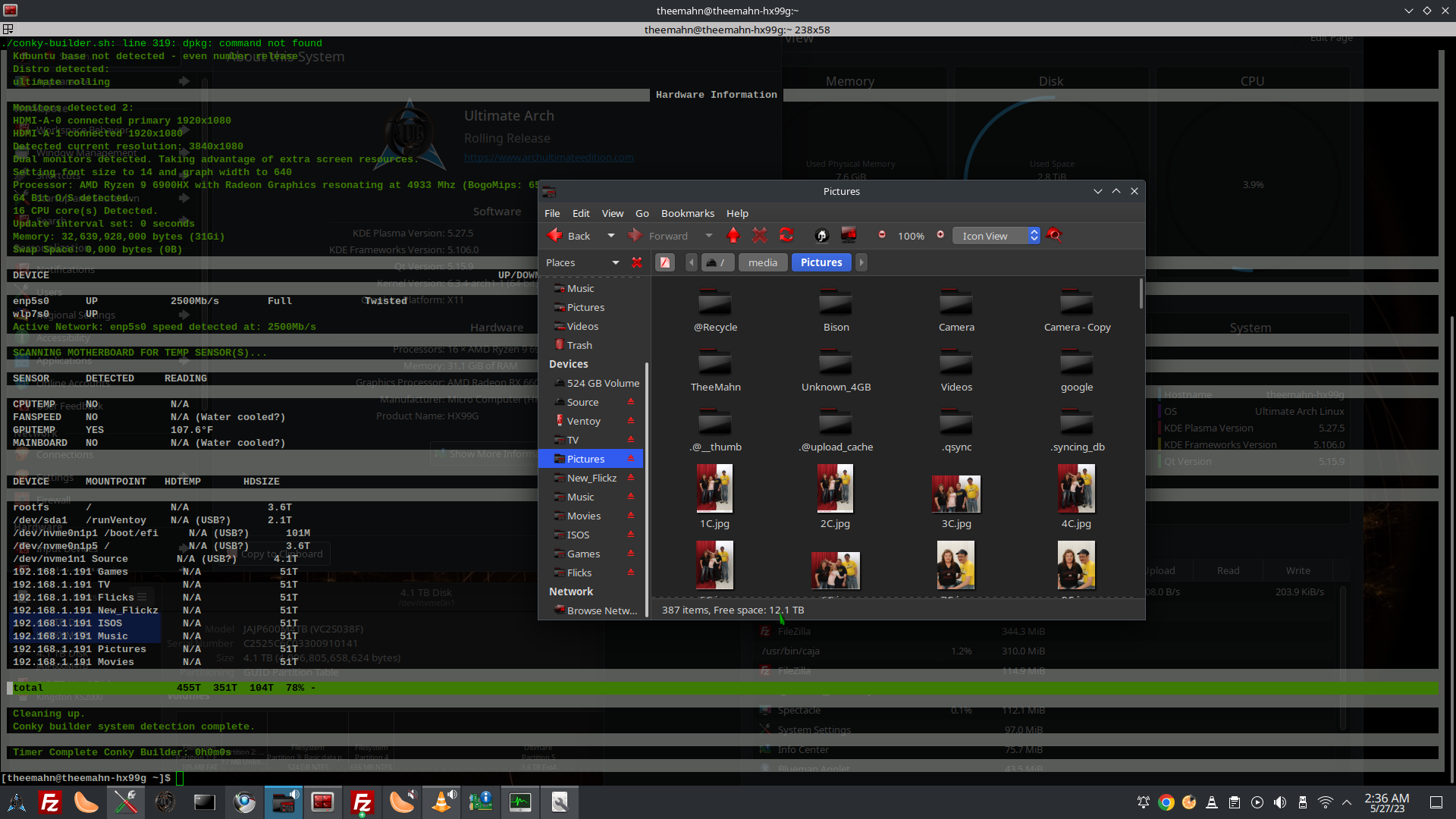Open the Icon View mode combo box
Screen dimensions: 1456x819
click(996, 236)
